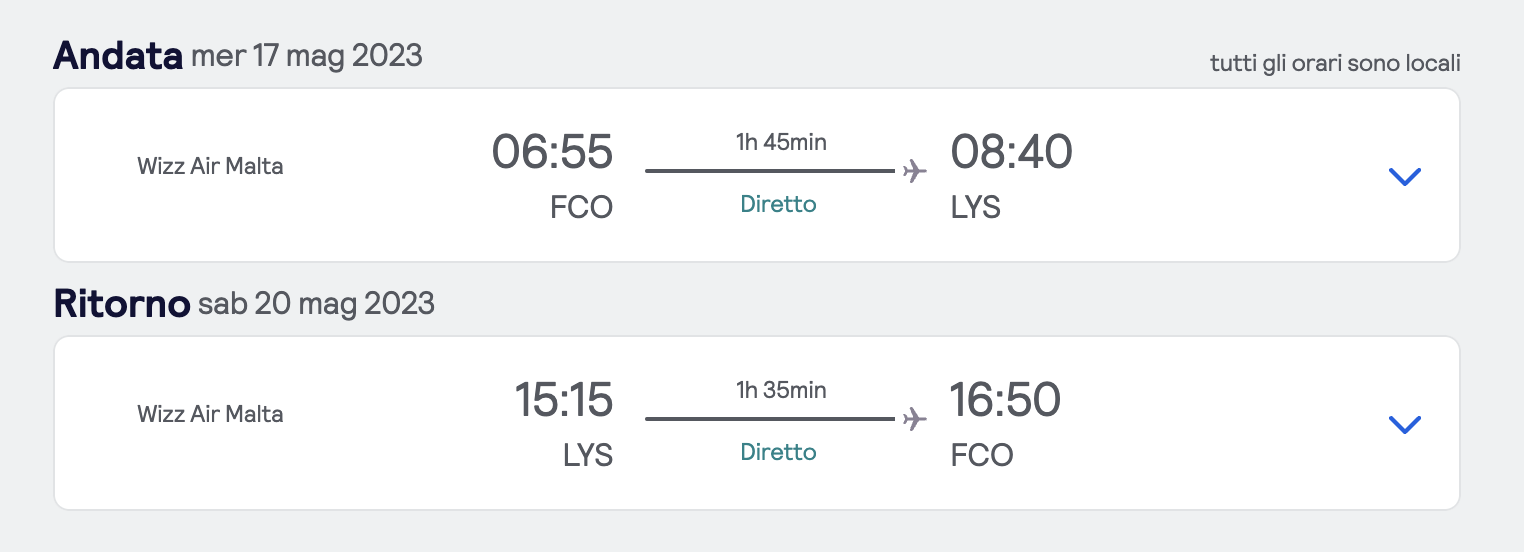Click the return departure time 15:15
Screen dimensions: 1524x552
pyautogui.click(x=563, y=400)
